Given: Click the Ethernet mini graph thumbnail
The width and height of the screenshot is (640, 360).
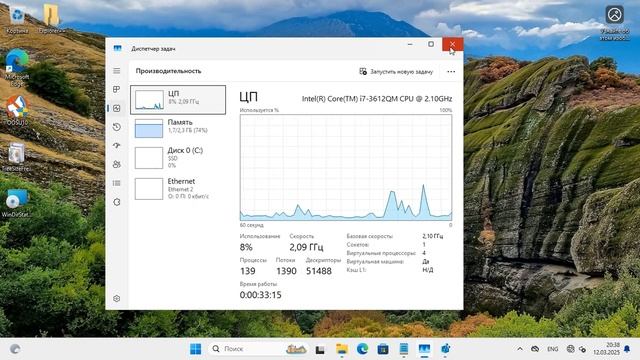Looking at the screenshot, I should tap(149, 189).
